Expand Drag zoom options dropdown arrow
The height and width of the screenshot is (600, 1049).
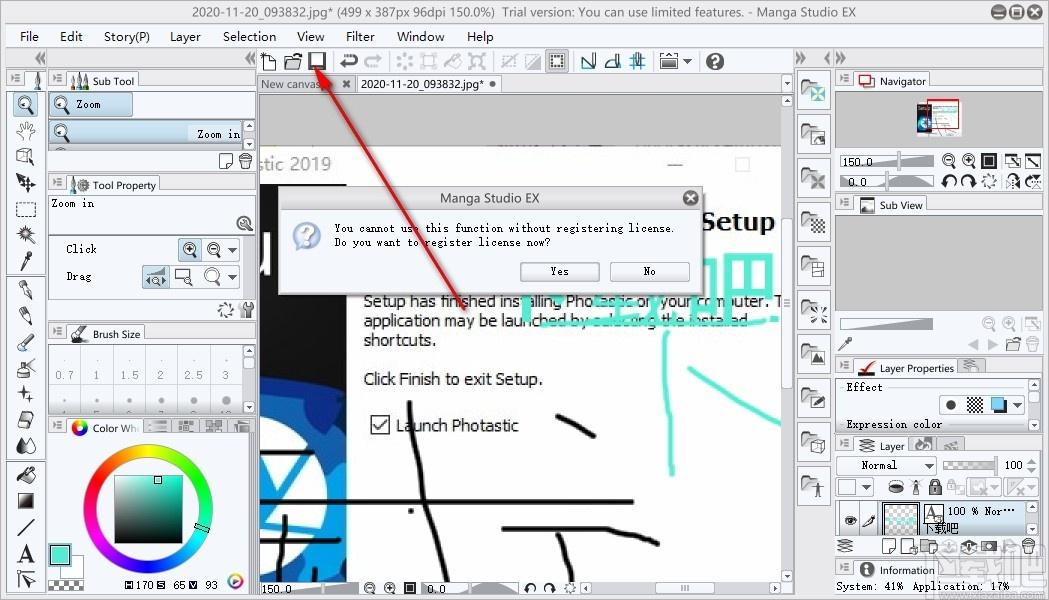click(232, 277)
